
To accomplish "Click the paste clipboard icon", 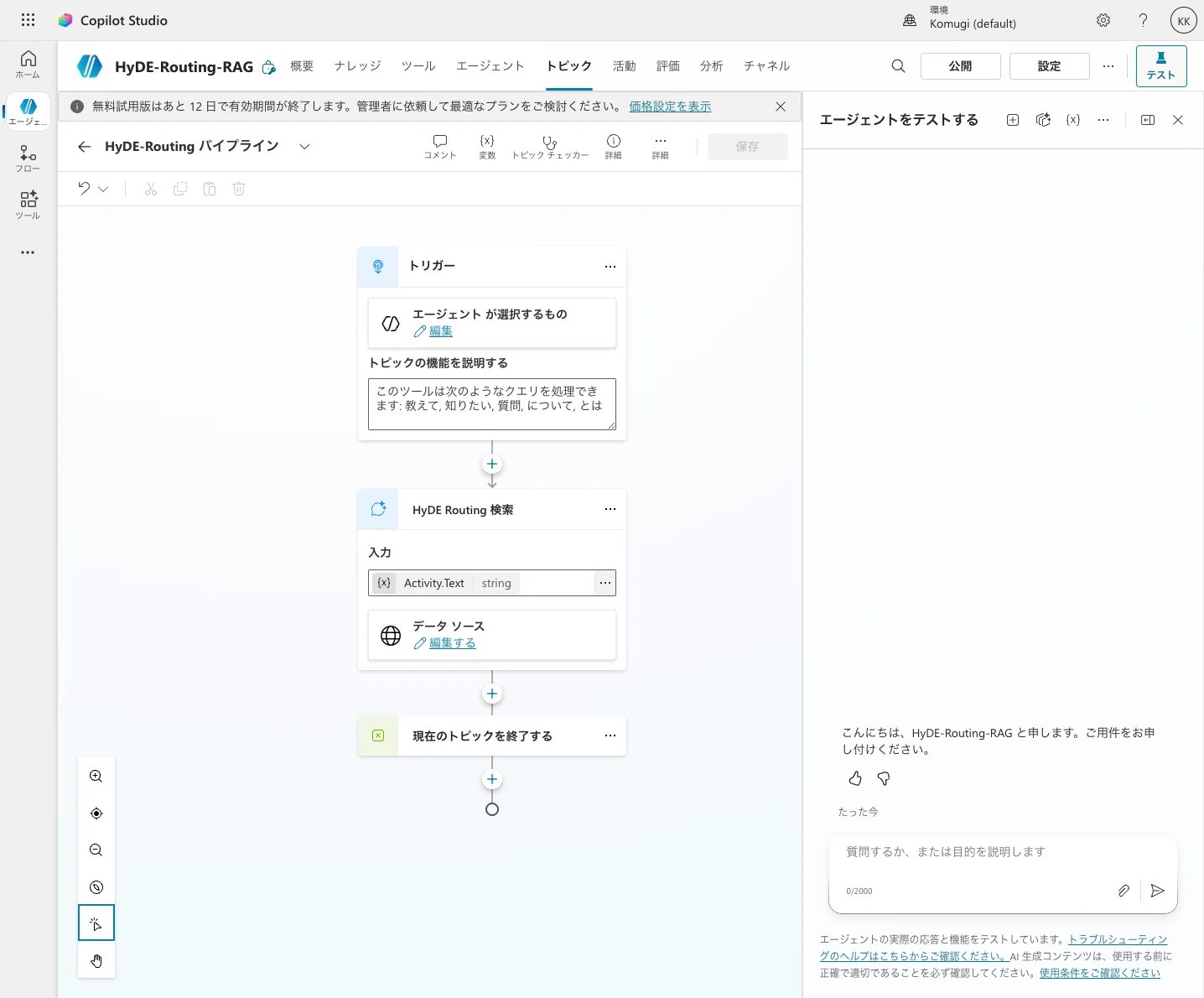I will [210, 189].
